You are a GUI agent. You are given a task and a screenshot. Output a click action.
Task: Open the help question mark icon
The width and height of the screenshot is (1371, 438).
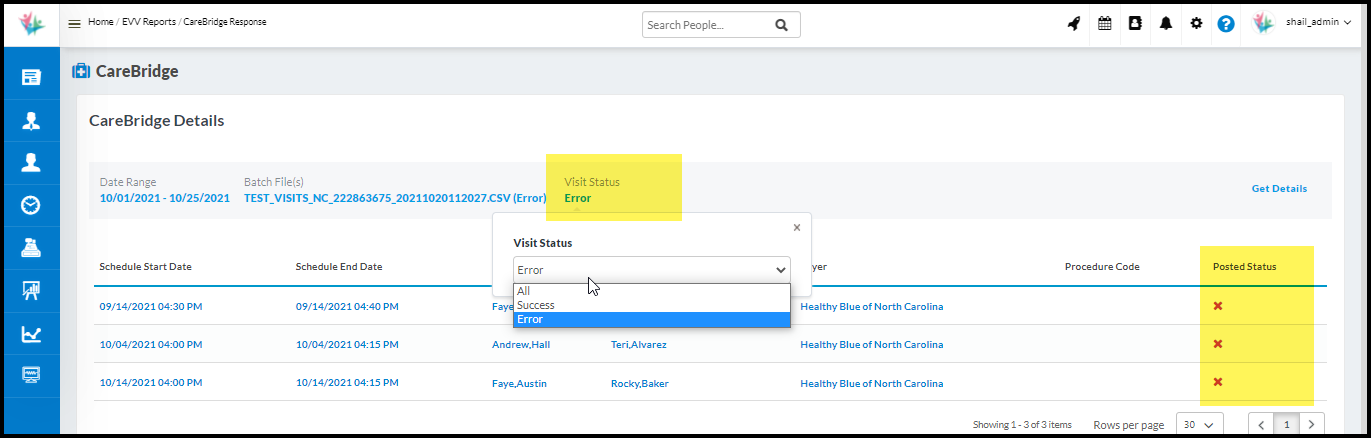(1226, 24)
